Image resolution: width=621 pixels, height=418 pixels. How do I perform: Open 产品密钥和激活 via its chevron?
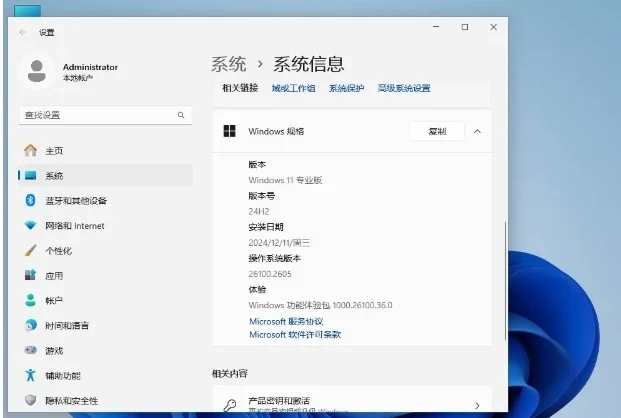[477, 405]
